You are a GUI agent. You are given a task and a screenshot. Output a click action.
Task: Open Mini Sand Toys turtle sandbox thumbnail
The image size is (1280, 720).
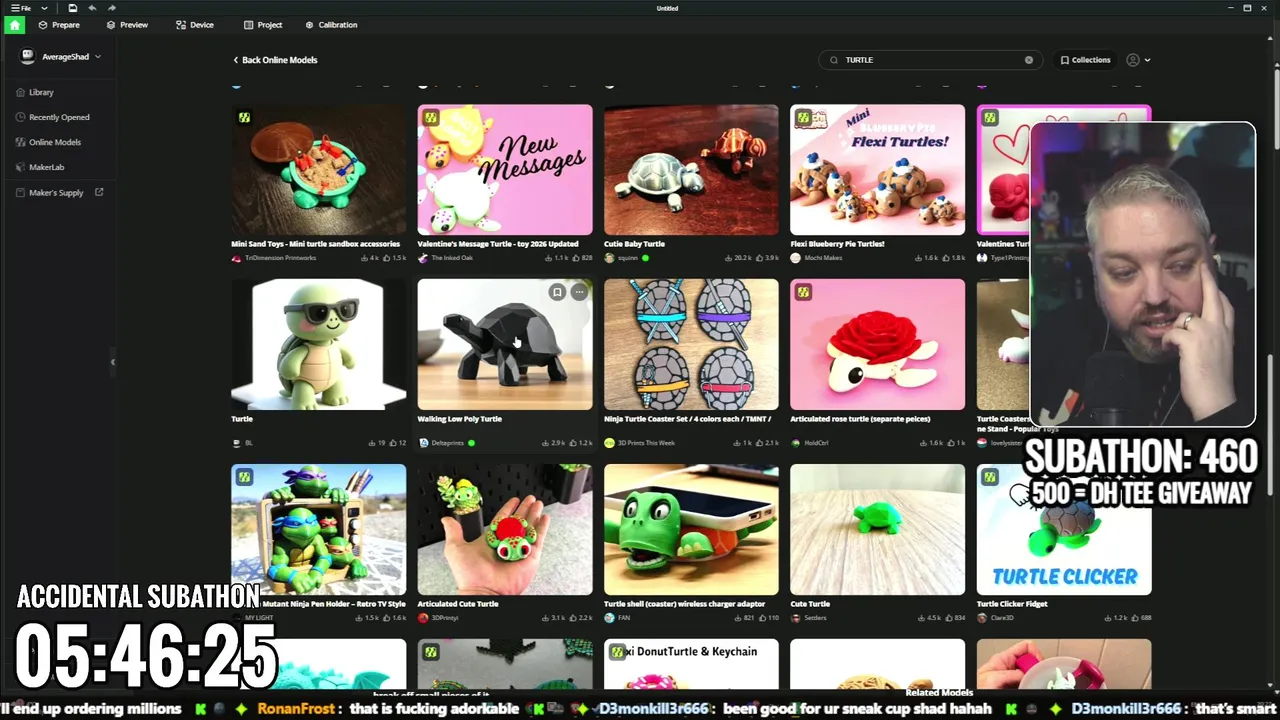[319, 170]
